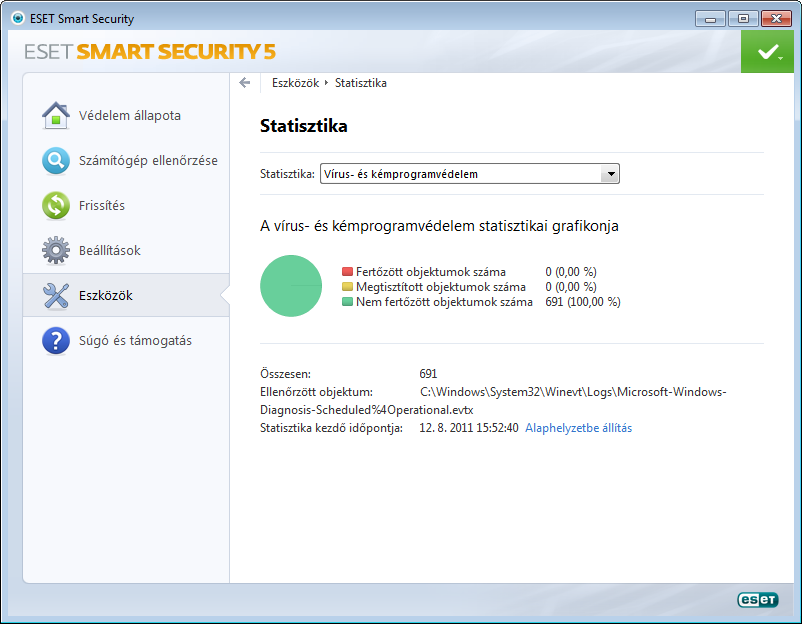
Task: Click the wrench icon for Eszközök
Action: pyautogui.click(x=56, y=296)
